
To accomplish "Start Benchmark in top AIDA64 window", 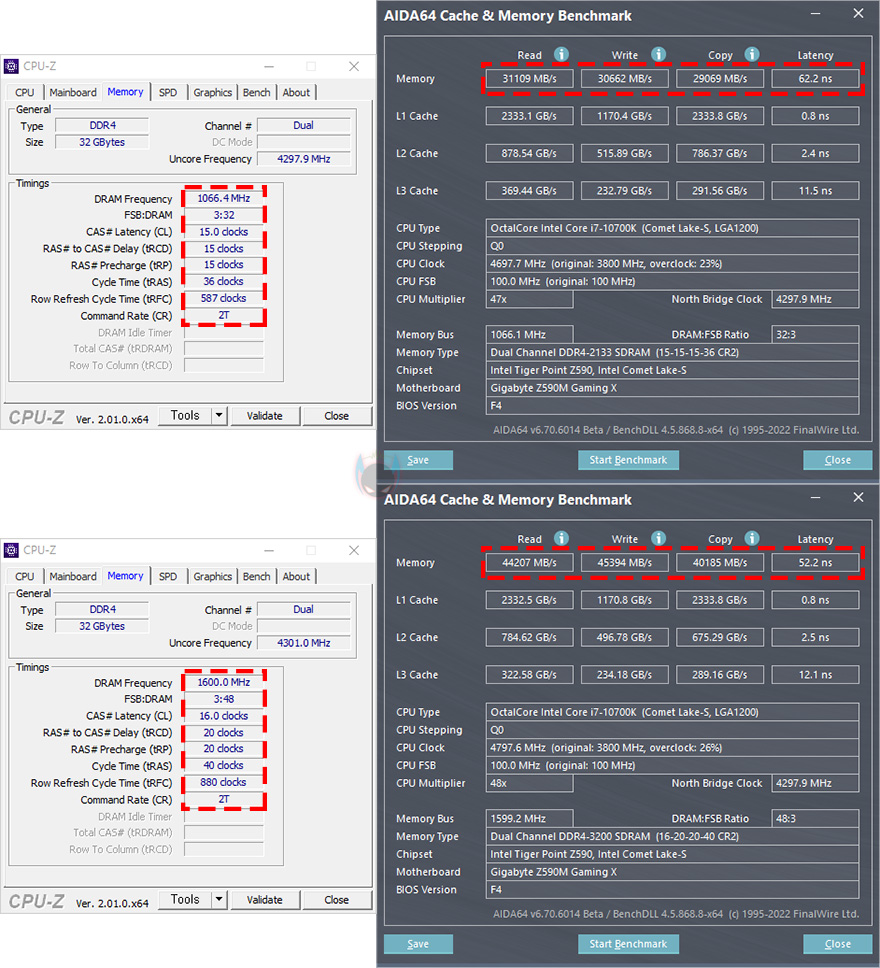I will tap(628, 460).
